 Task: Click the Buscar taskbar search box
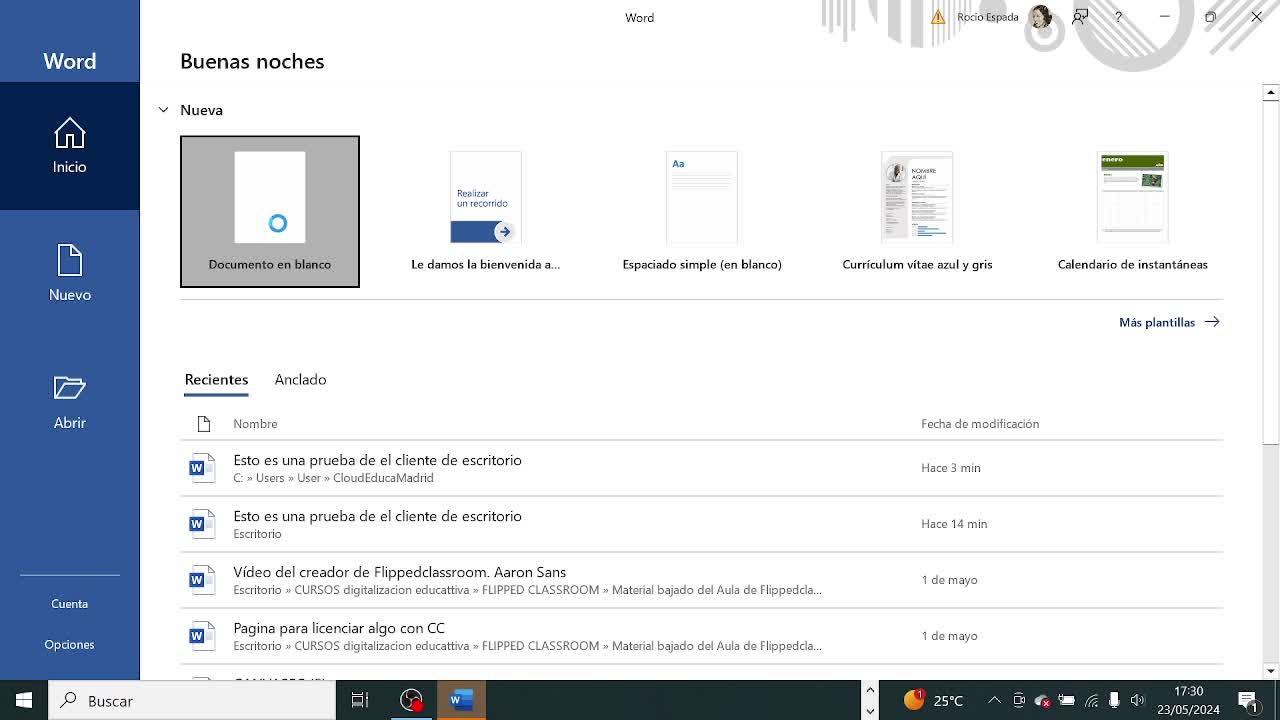192,701
